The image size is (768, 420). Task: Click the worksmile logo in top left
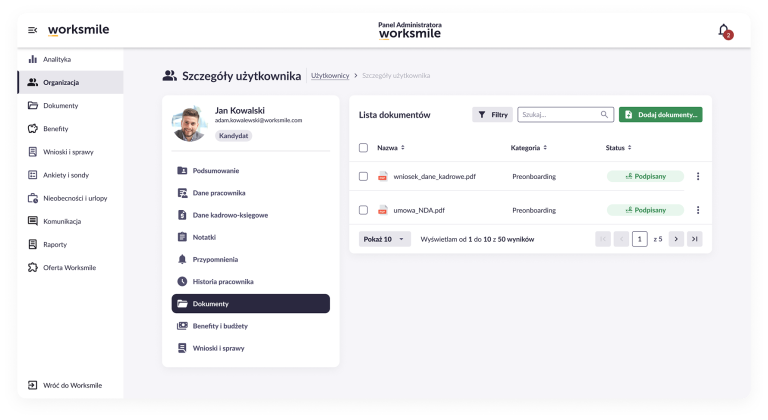click(78, 30)
